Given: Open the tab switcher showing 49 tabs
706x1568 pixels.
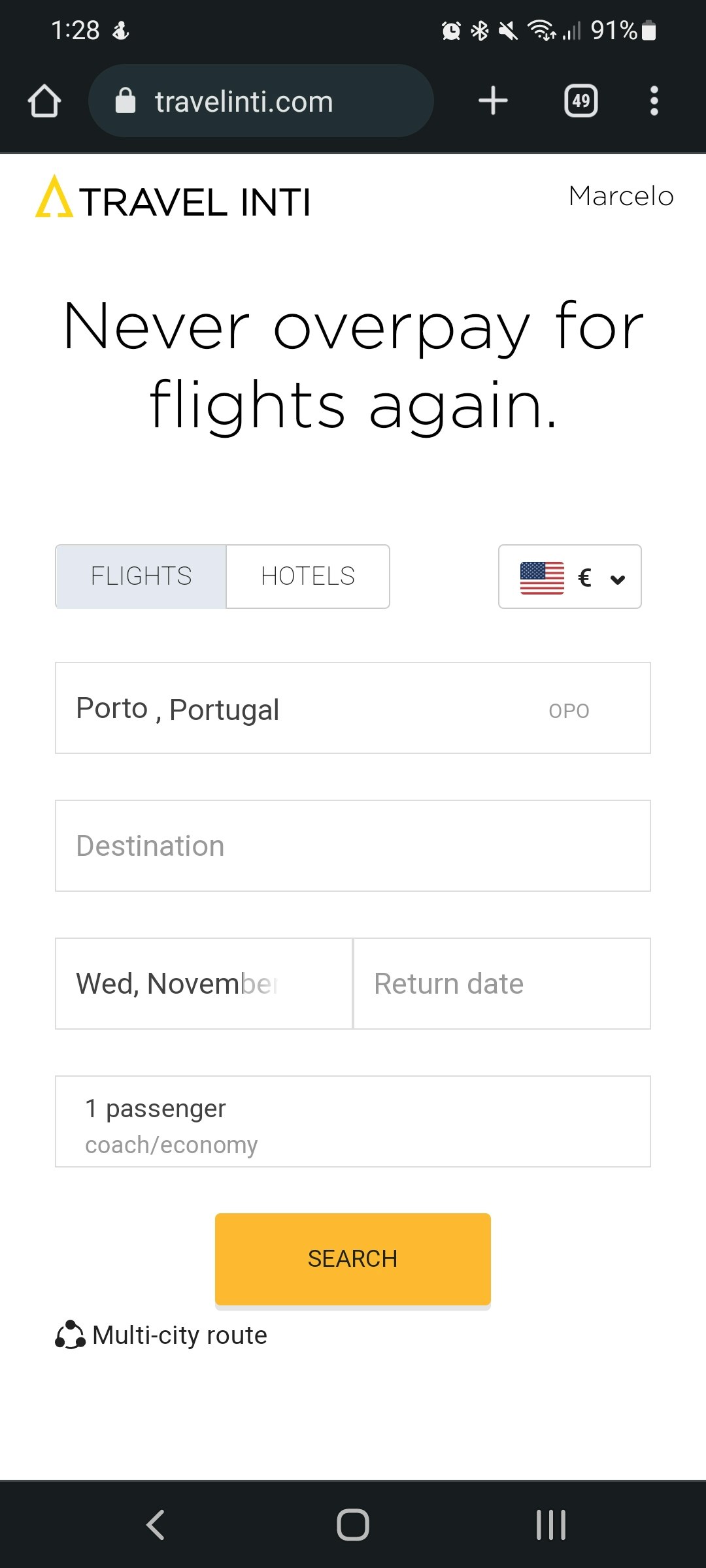Looking at the screenshot, I should (x=580, y=101).
